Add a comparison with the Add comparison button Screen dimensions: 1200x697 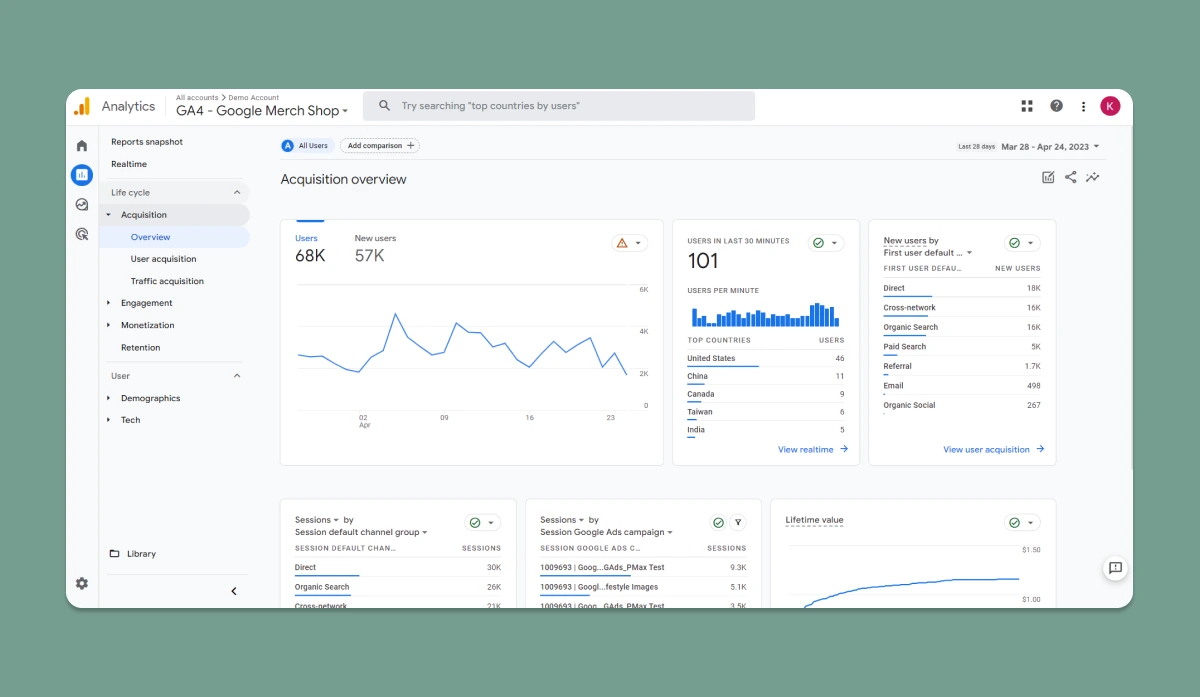pos(380,146)
